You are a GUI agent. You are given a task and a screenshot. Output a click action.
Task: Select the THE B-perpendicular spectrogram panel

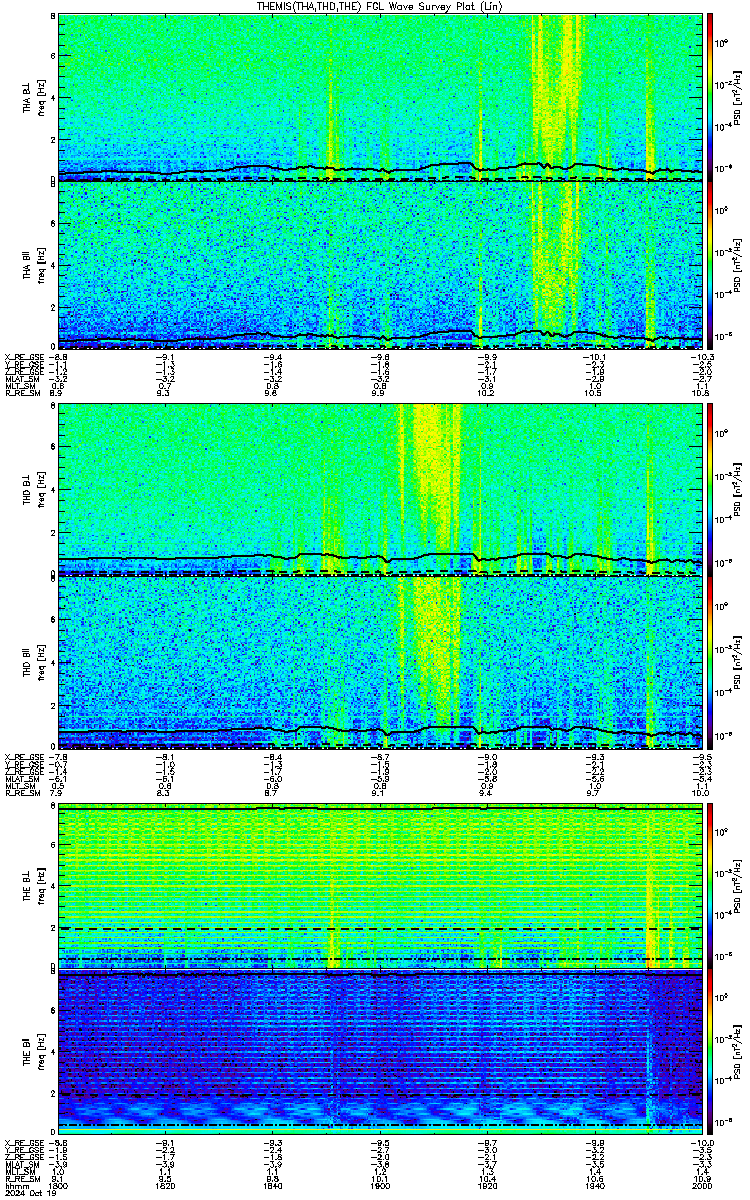380,886
